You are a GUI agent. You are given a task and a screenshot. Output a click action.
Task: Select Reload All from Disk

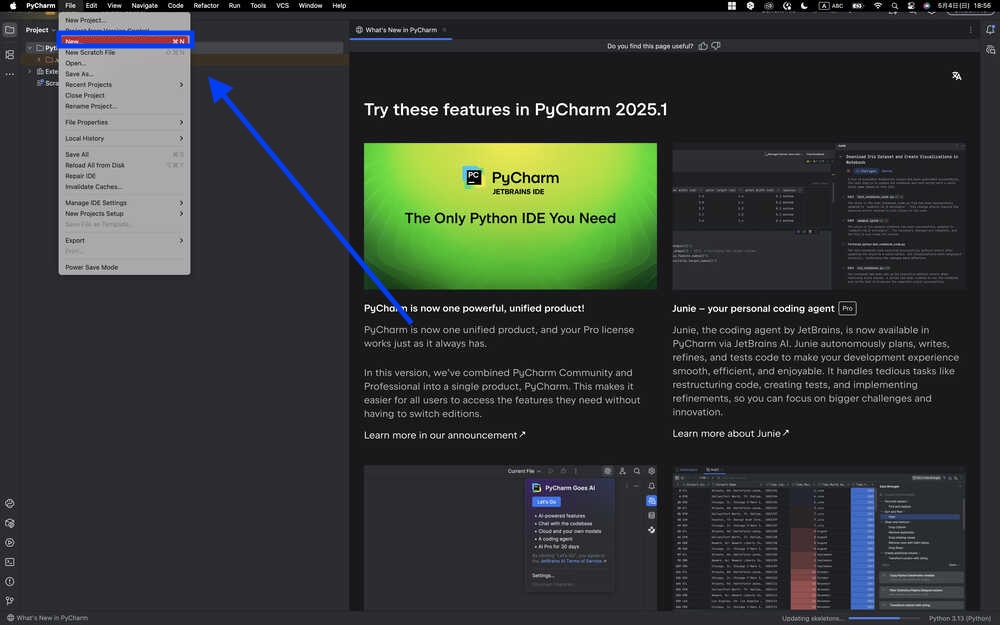(124, 165)
